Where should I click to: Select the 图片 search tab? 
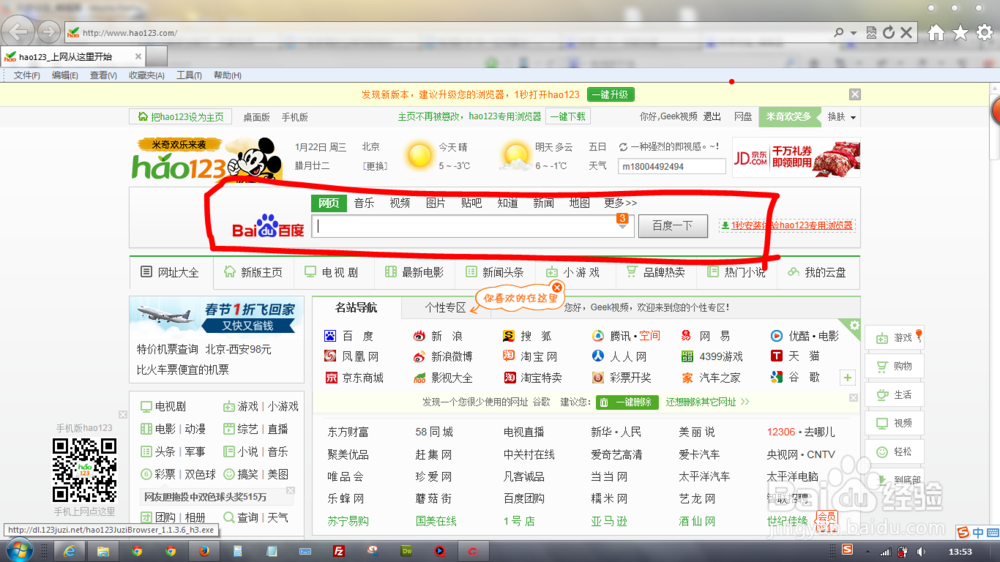436,203
